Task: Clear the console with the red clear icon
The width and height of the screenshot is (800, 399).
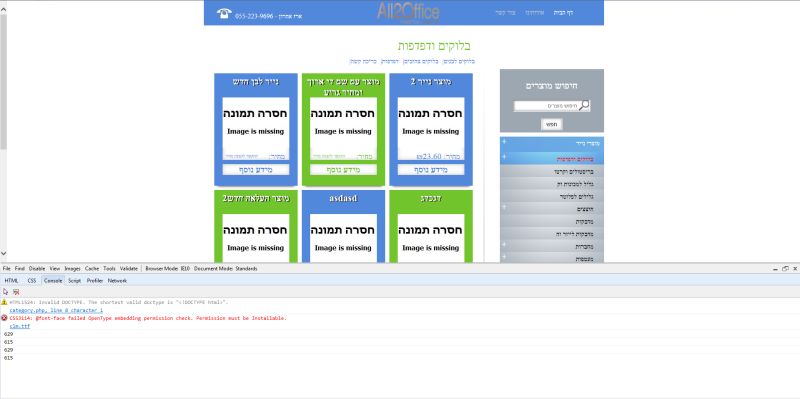Action: [16, 292]
